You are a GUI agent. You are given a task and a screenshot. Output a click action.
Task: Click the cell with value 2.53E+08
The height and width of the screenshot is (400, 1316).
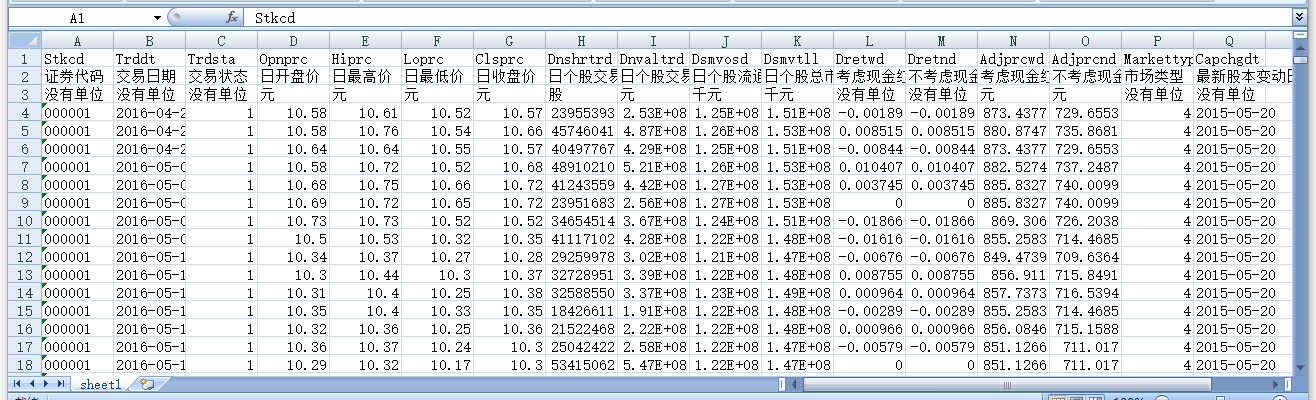pos(653,112)
